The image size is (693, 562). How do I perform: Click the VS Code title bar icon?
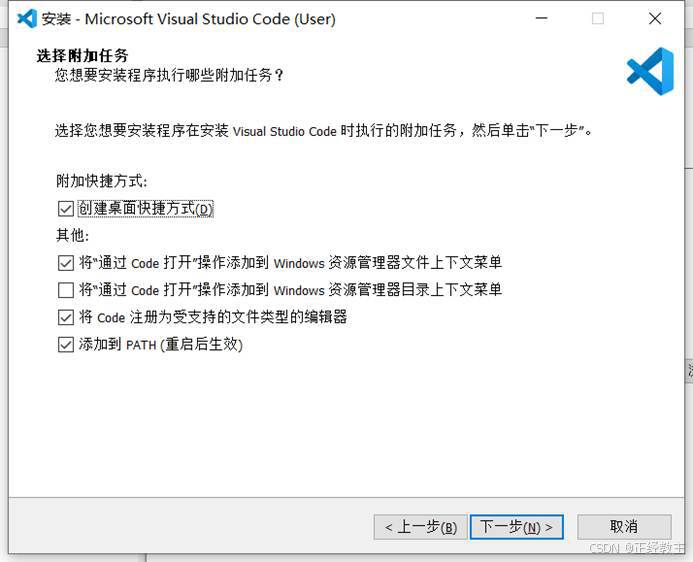[x=27, y=19]
